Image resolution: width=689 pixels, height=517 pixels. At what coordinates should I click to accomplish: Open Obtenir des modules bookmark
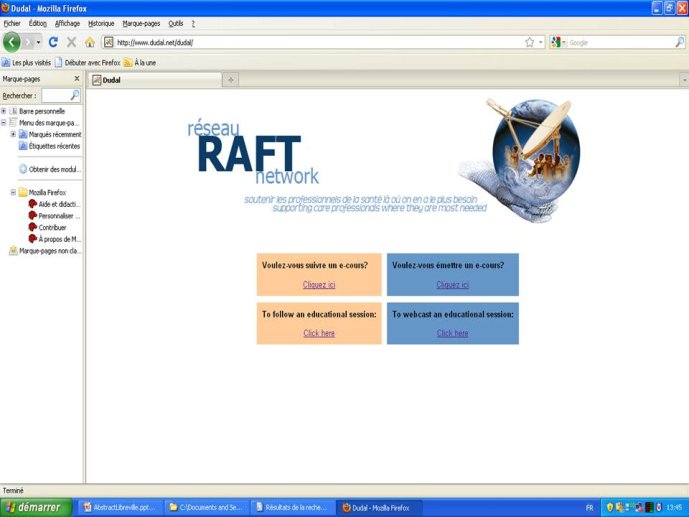(50, 169)
